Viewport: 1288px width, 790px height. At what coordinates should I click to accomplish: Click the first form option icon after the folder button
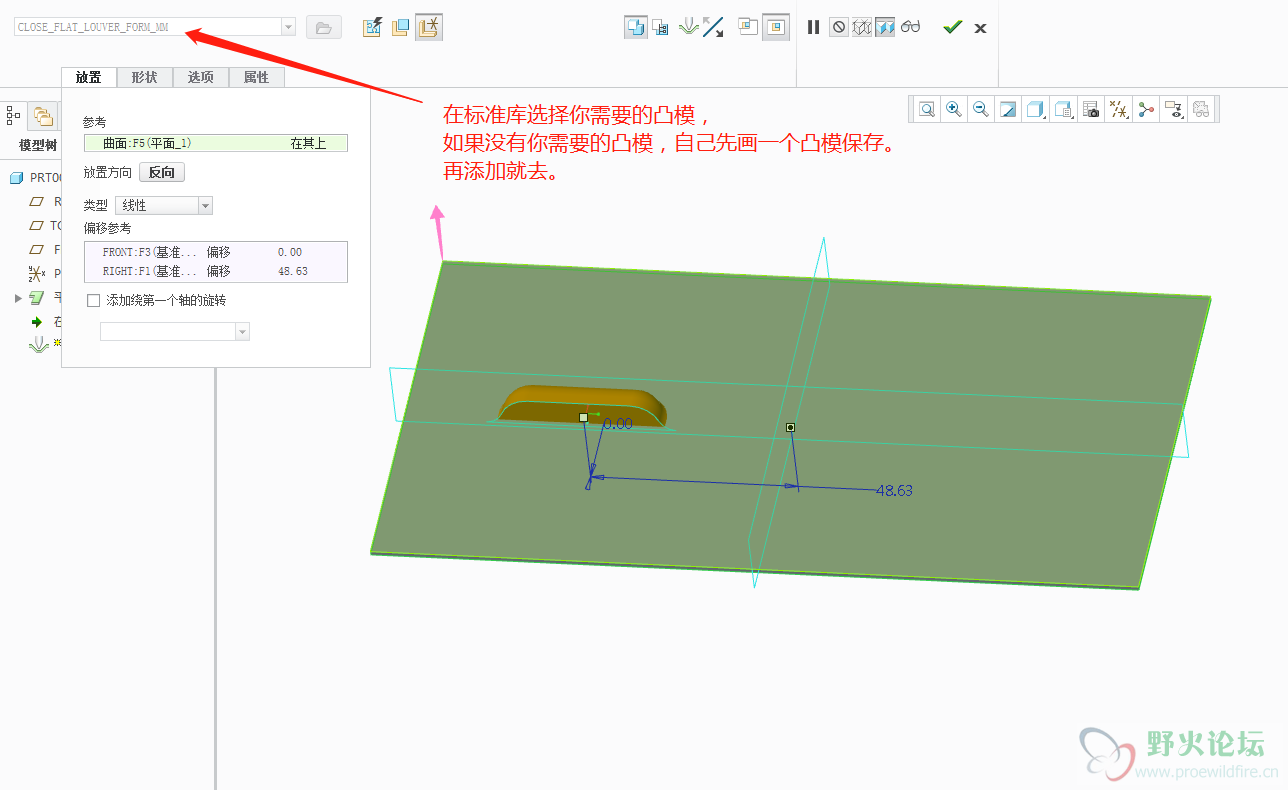click(x=372, y=28)
